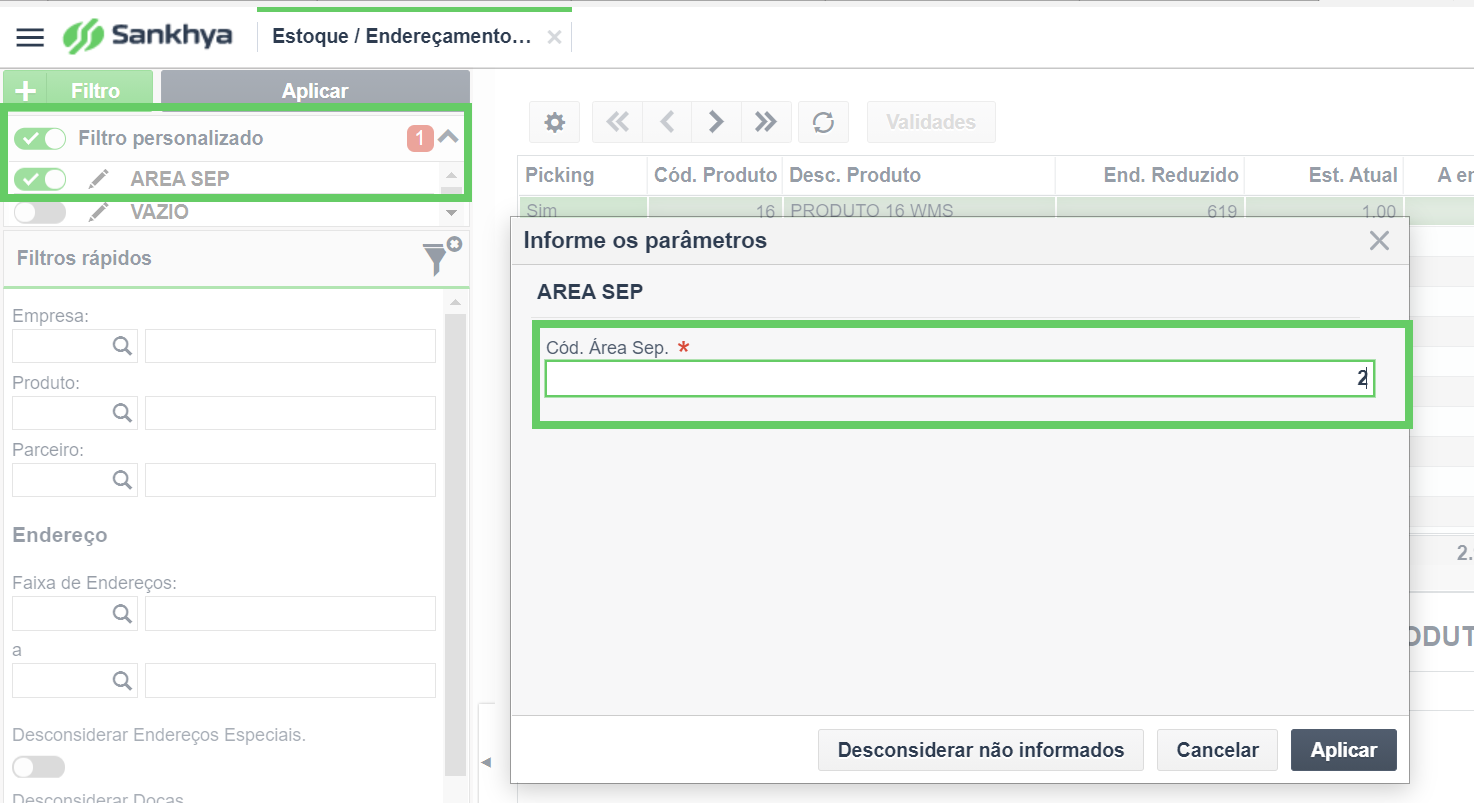Edit the VAZIO filter with the pencil icon
The width and height of the screenshot is (1474, 803).
[x=98, y=212]
